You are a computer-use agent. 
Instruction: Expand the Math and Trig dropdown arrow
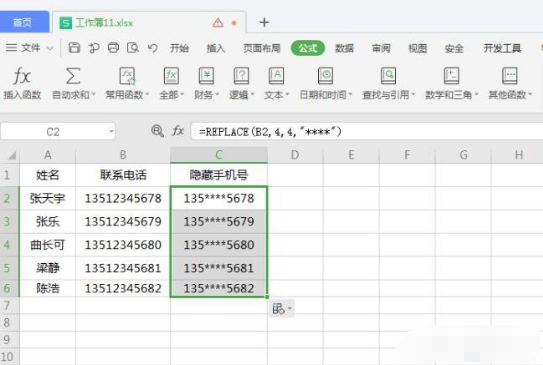coord(476,95)
